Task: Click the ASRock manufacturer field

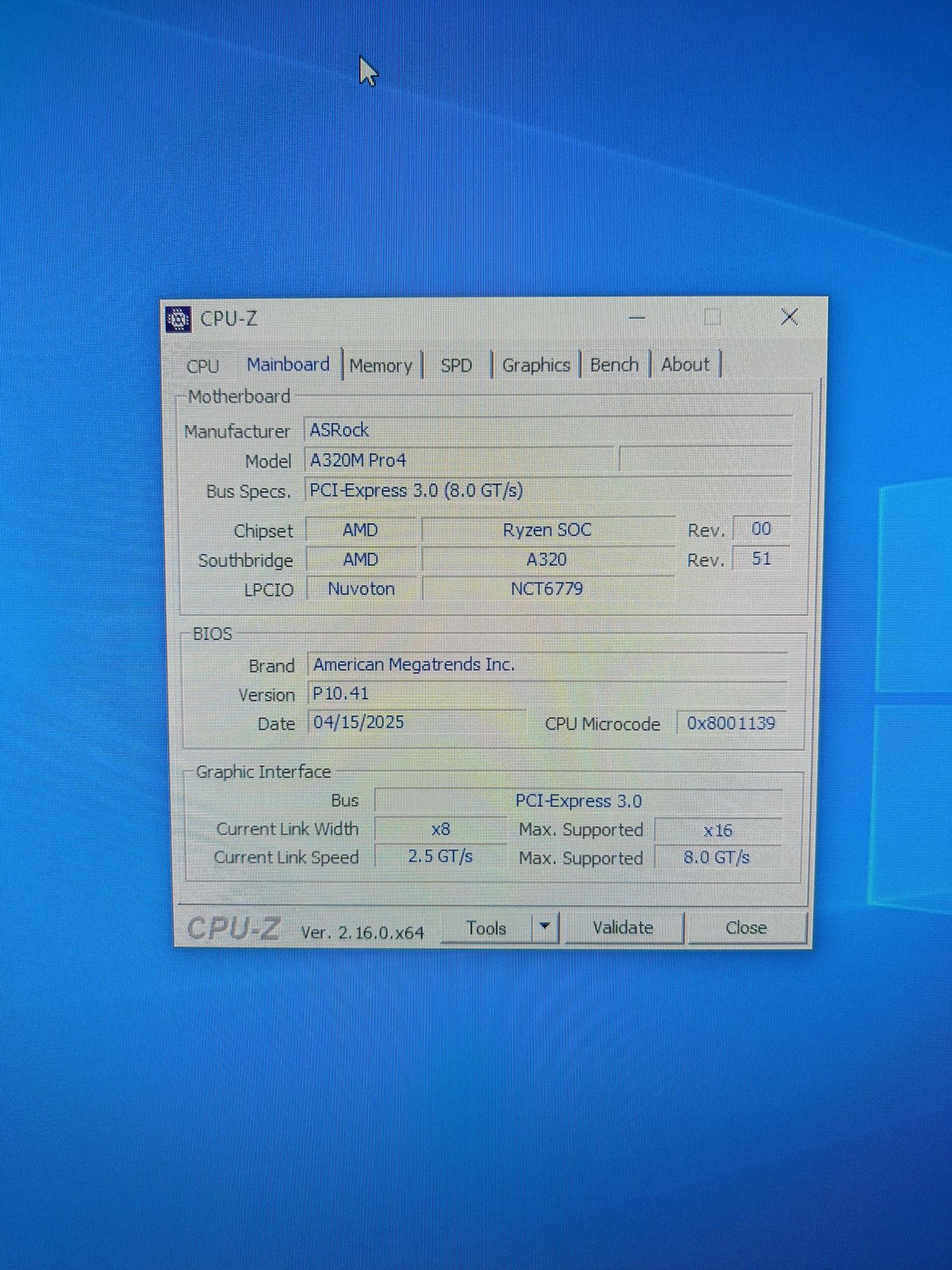Action: pos(548,430)
